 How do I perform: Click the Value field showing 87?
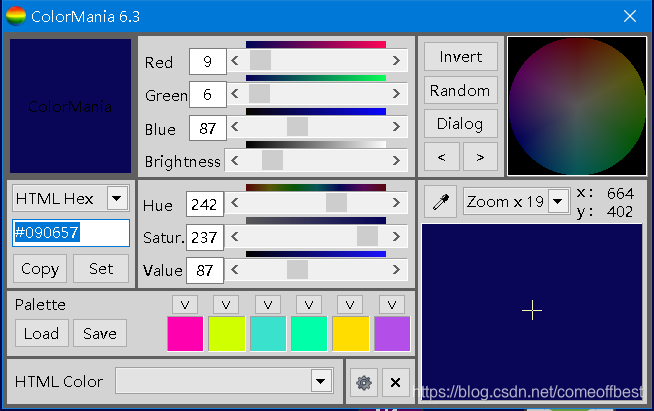point(205,270)
